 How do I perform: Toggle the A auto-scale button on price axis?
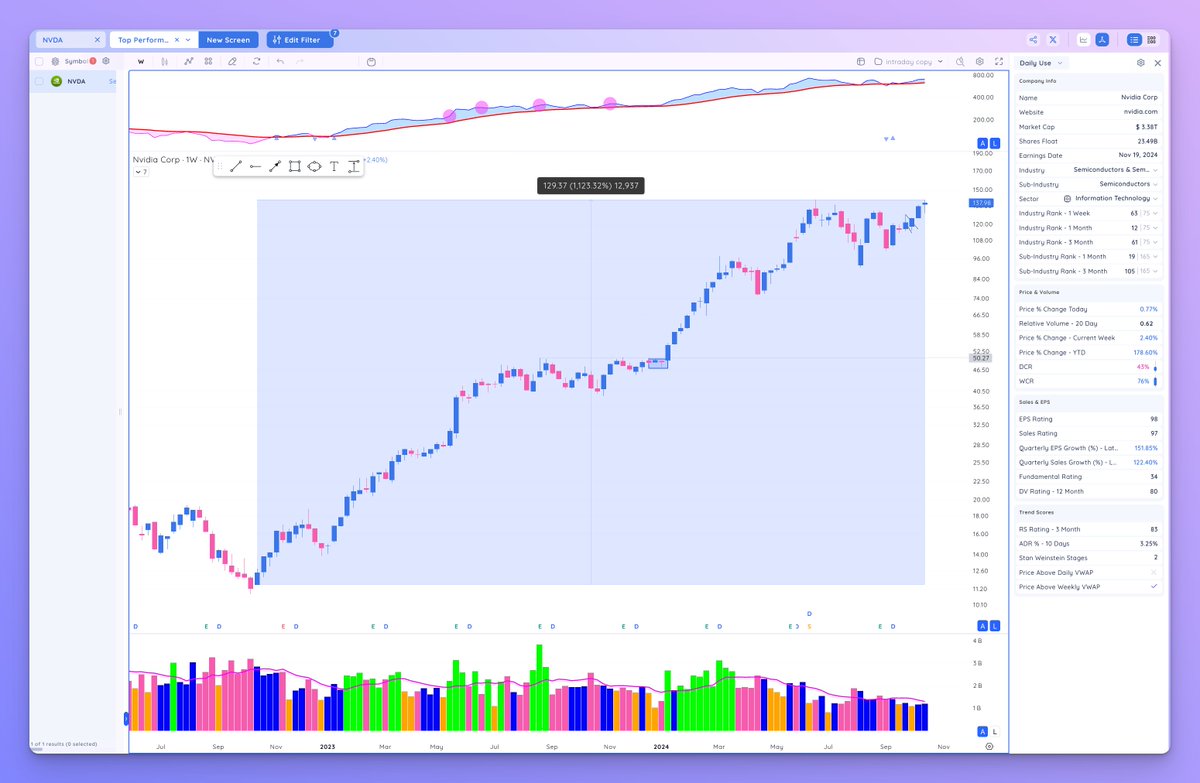click(x=981, y=143)
